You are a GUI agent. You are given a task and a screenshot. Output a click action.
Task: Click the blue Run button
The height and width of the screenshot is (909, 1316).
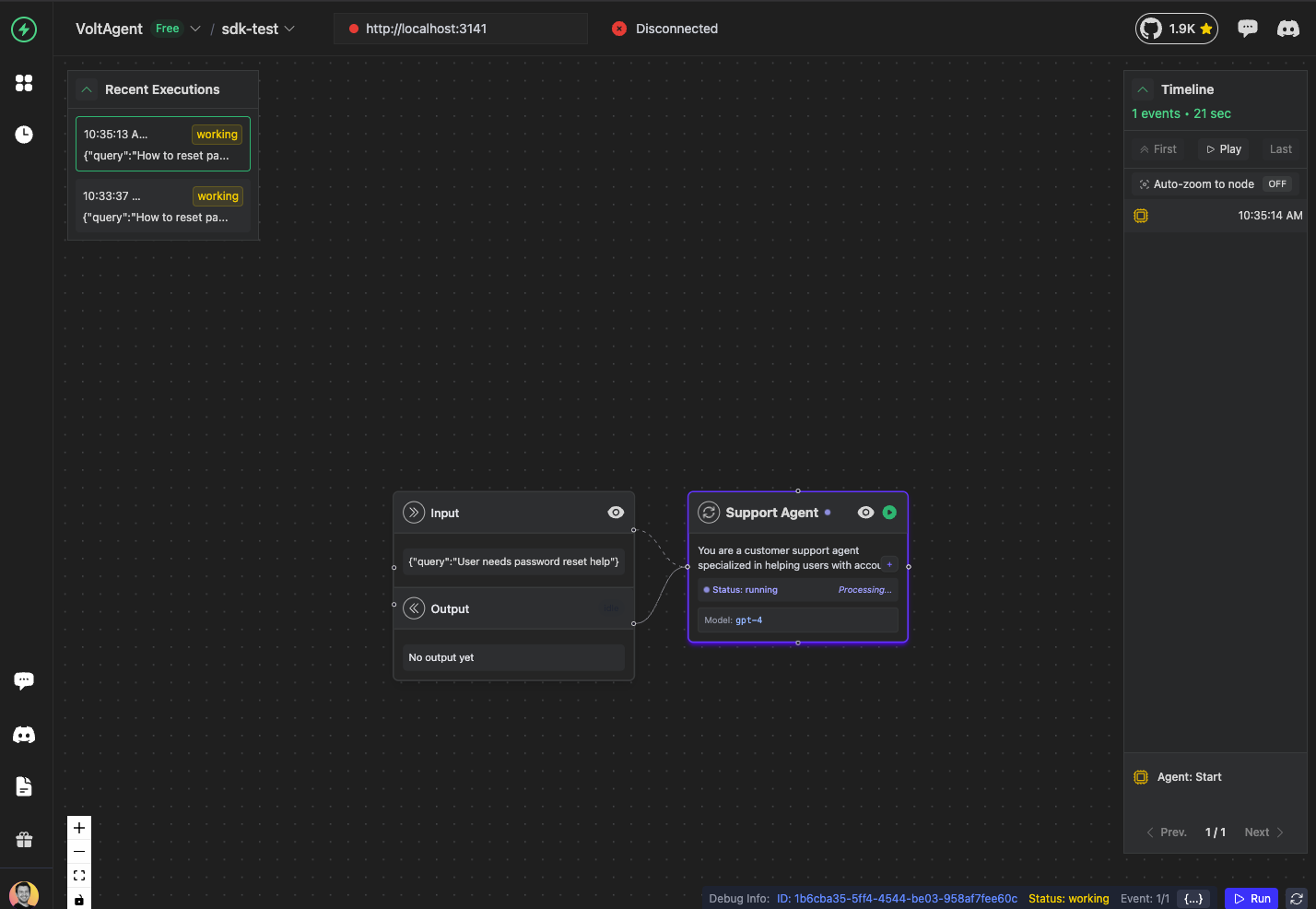click(1251, 899)
